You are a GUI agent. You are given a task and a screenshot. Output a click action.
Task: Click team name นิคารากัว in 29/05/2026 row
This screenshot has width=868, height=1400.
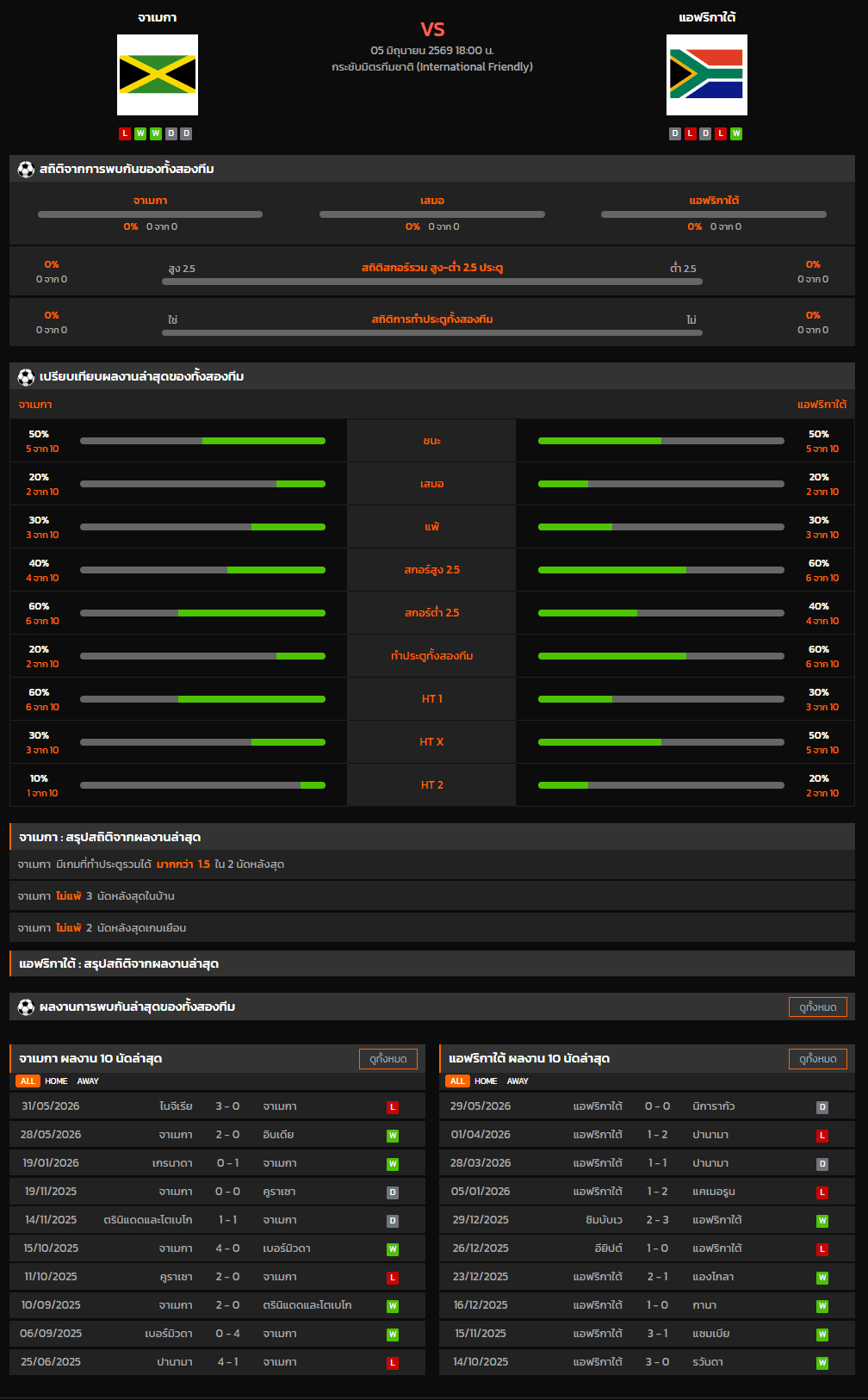[x=714, y=1106]
